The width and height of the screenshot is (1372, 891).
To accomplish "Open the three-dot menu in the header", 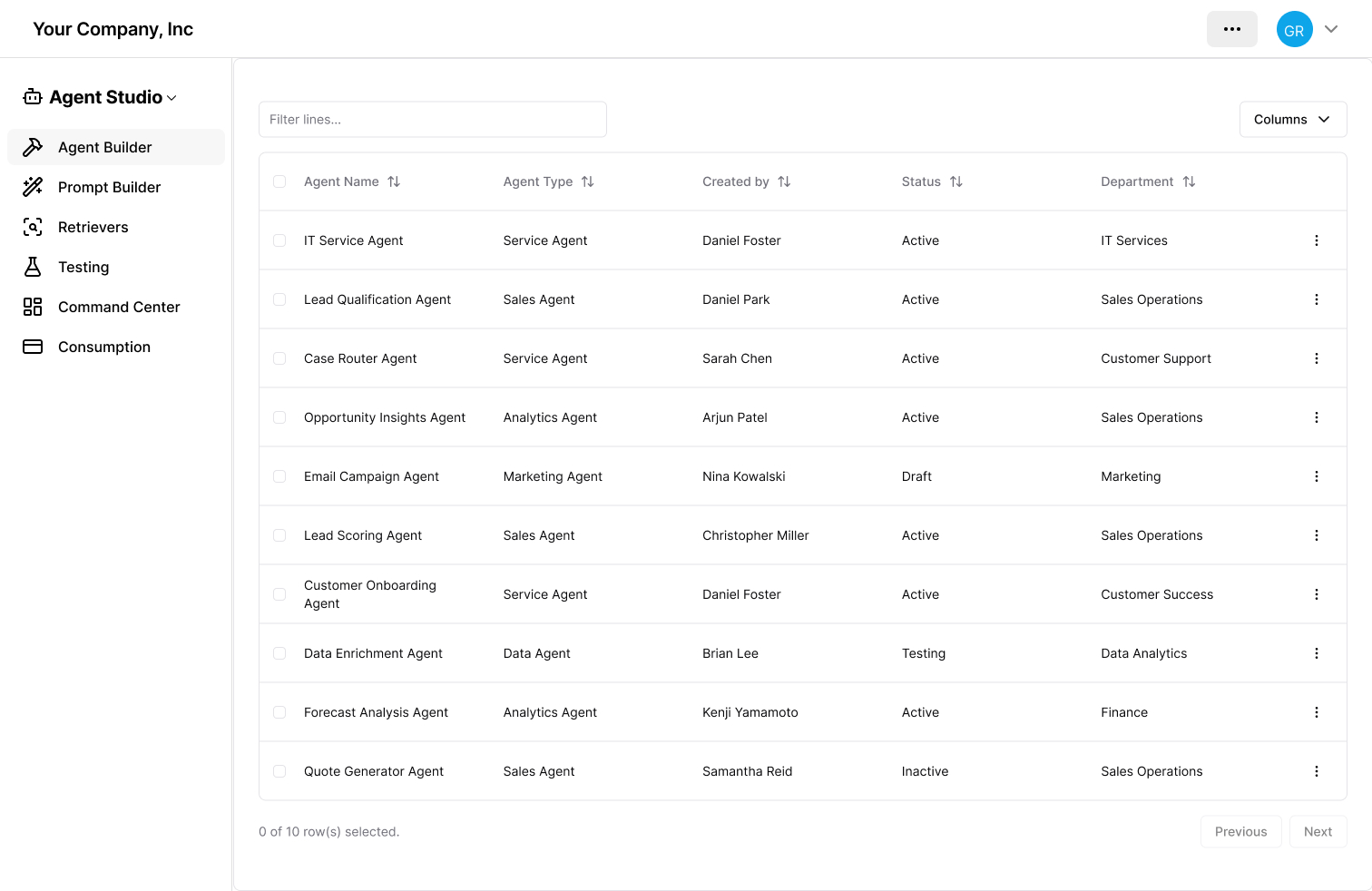I will pos(1231,28).
